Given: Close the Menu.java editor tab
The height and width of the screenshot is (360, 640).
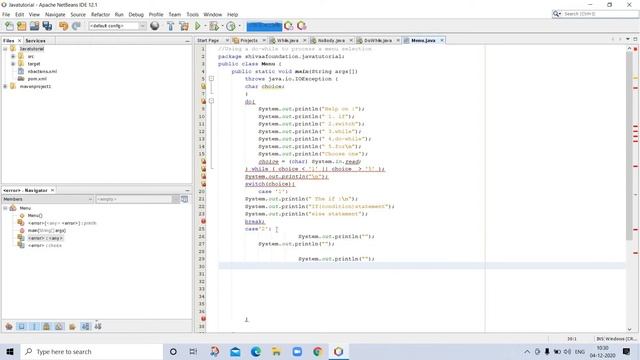Looking at the screenshot, I should (x=442, y=40).
